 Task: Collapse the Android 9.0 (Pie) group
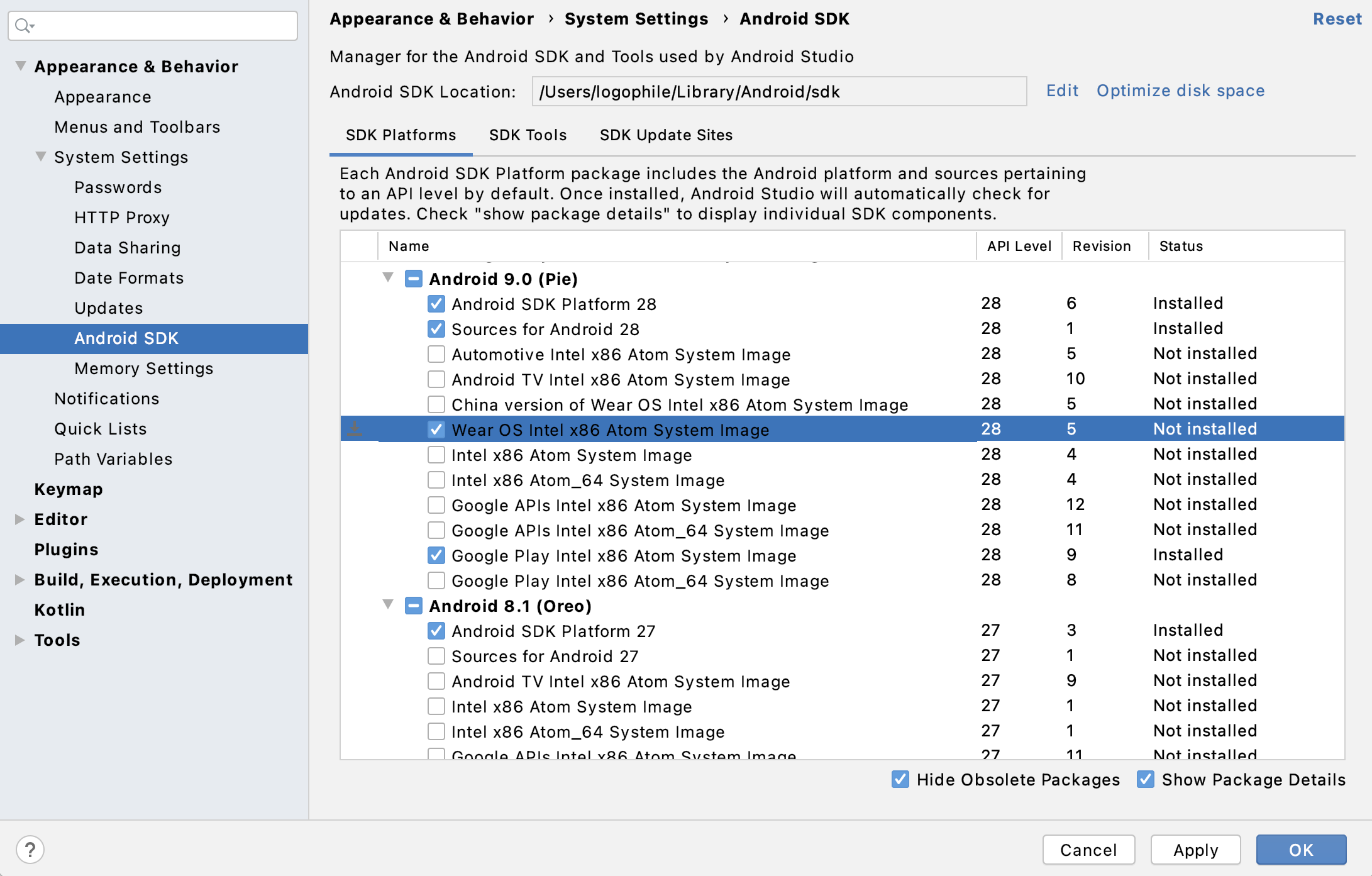tap(388, 277)
